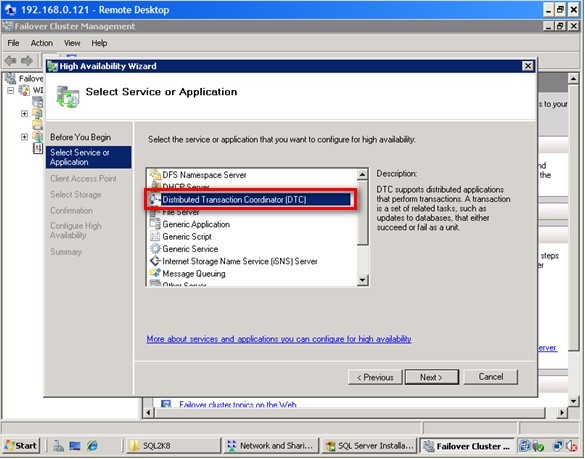Click the horizontal scroll right arrow

pyautogui.click(x=562, y=412)
